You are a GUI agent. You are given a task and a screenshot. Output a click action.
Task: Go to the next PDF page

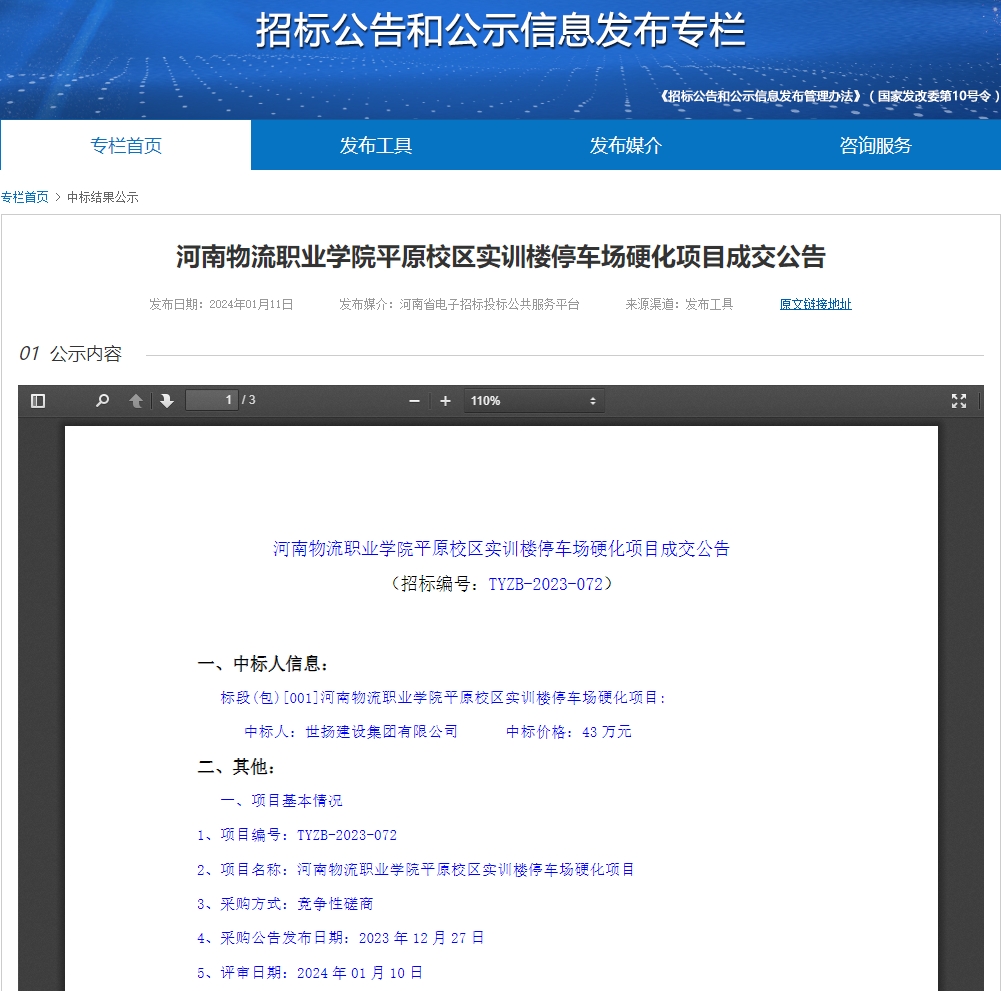[167, 400]
